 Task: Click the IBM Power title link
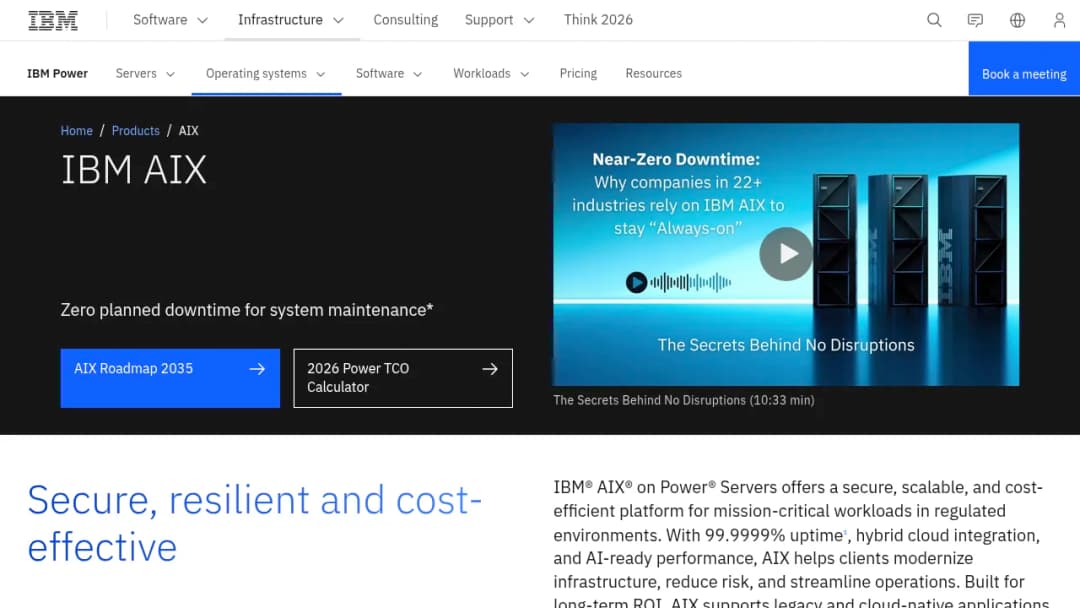pyautogui.click(x=57, y=74)
